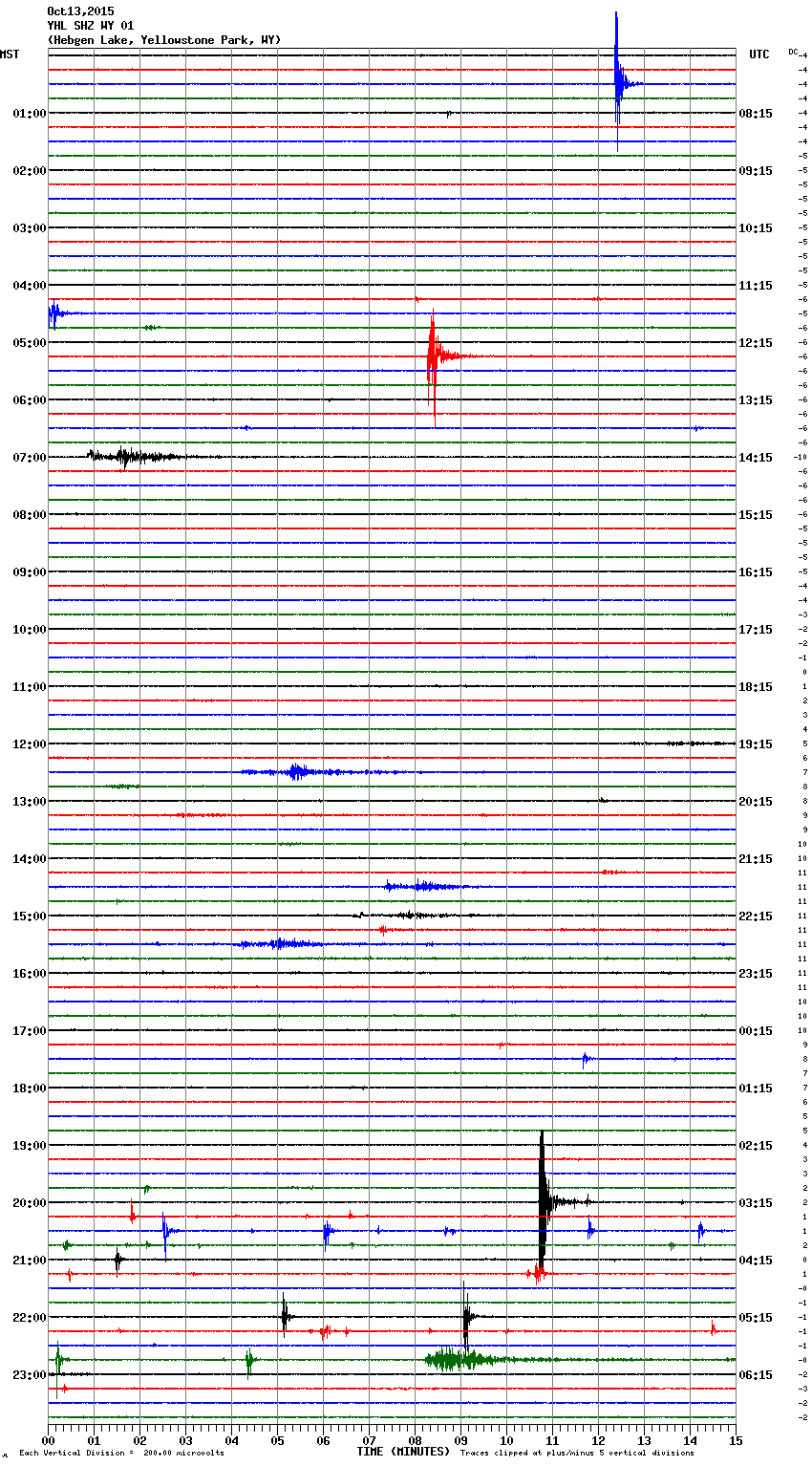Click minute tick 08 on bottom axis
Screen dimensions: 812x1466
(x=415, y=1440)
